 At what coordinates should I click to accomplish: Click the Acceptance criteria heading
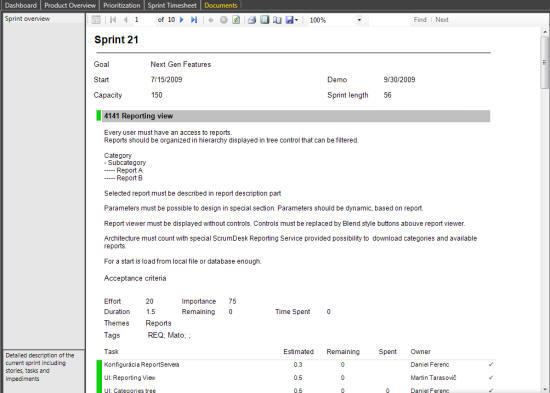pos(135,278)
